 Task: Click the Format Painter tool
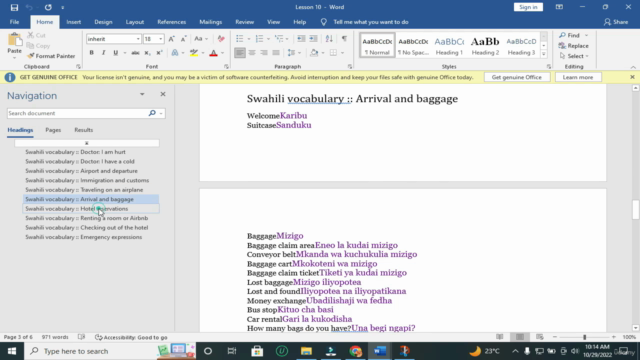51,56
